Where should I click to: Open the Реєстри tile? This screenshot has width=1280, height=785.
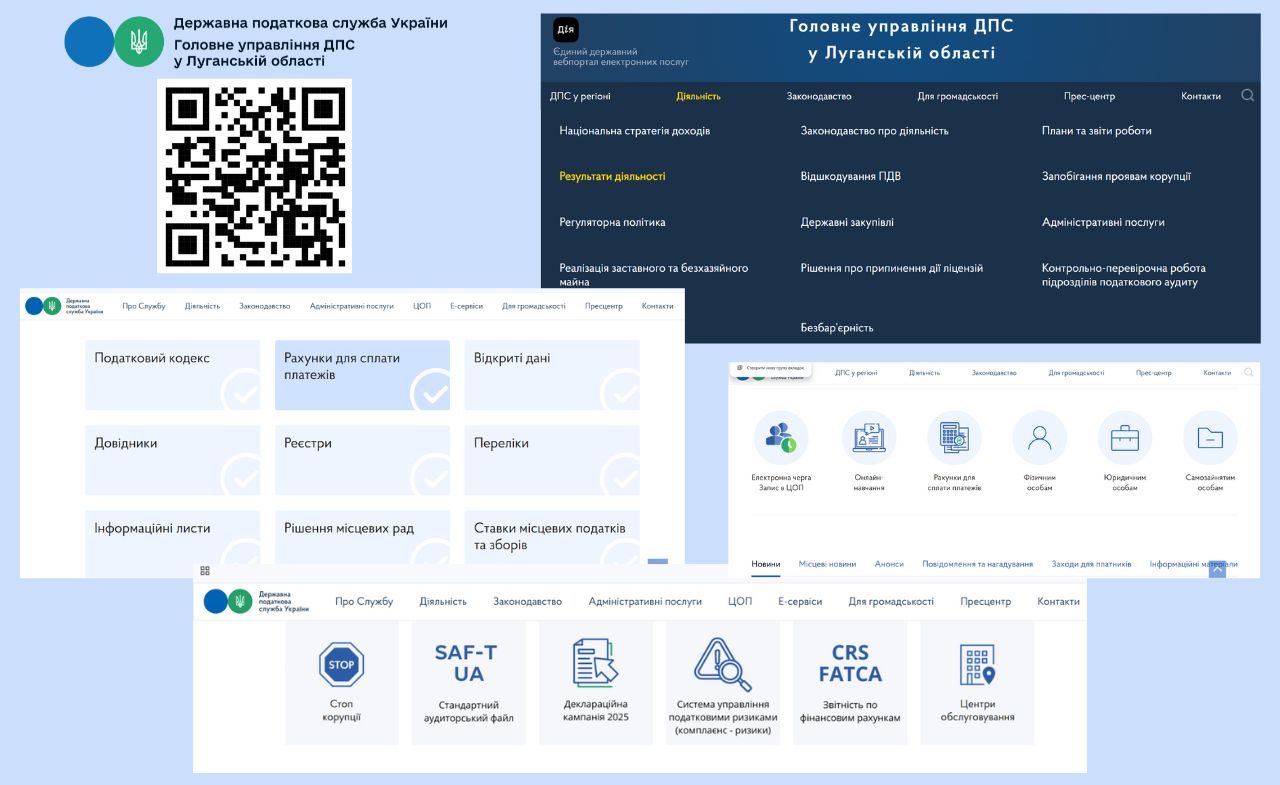tap(362, 460)
